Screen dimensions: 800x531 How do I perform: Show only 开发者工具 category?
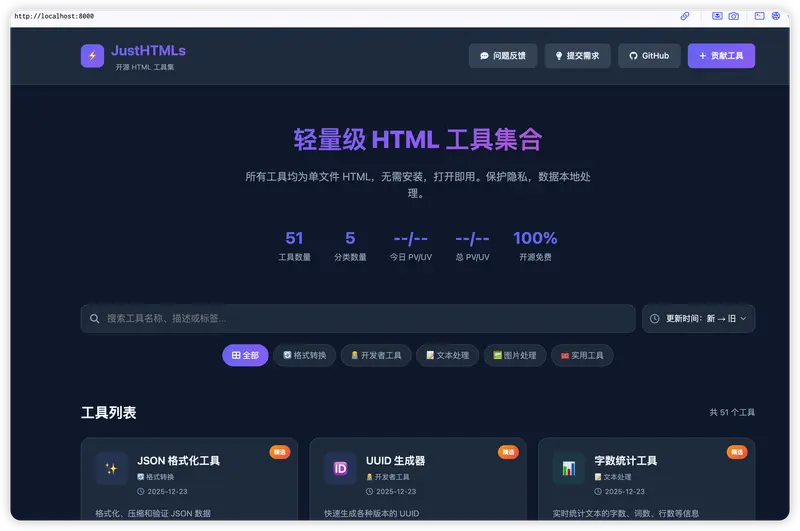coord(376,355)
